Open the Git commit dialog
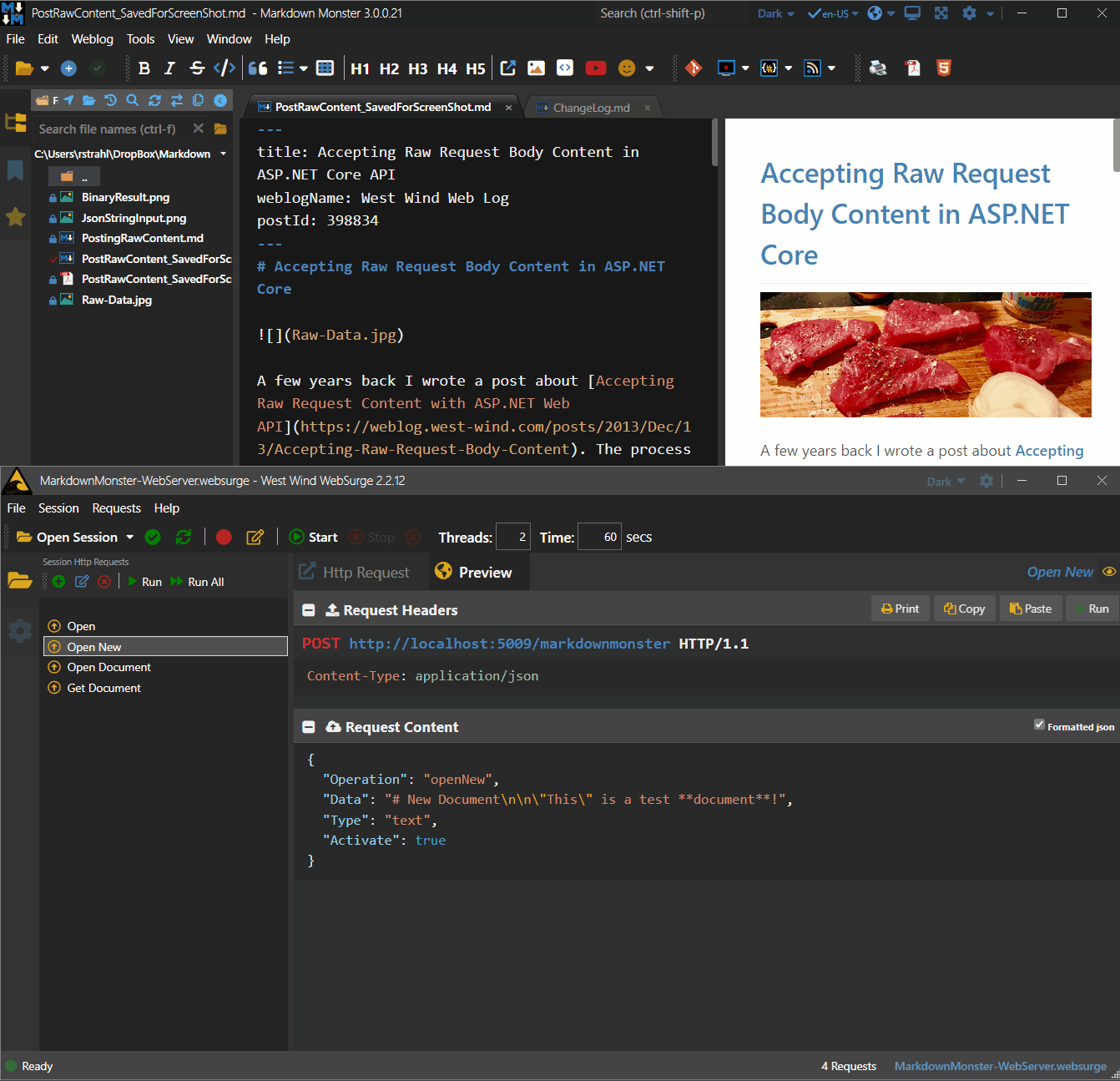 point(693,68)
